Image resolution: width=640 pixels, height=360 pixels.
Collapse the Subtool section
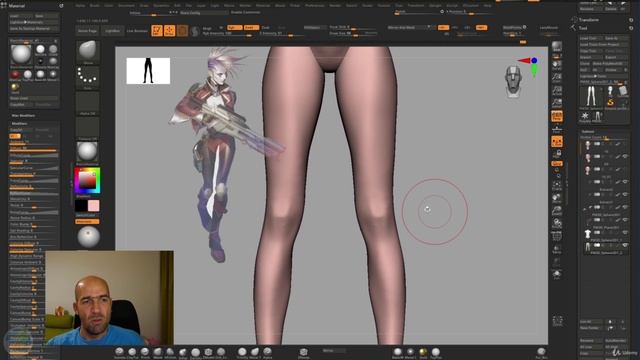coord(588,131)
